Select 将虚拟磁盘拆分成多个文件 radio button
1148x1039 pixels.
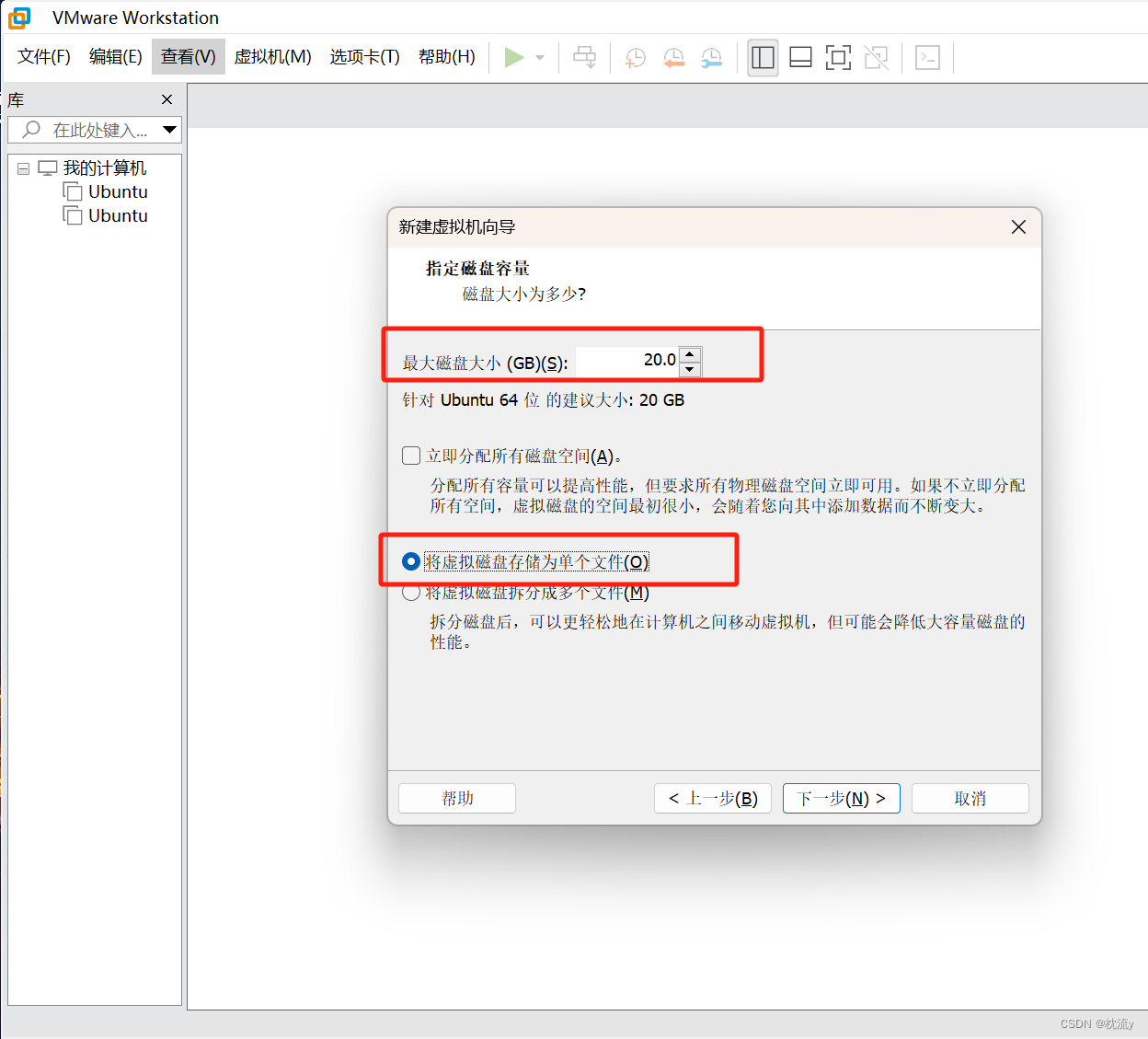(x=411, y=593)
